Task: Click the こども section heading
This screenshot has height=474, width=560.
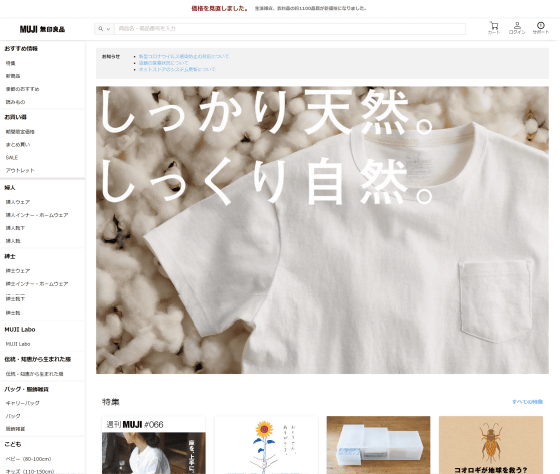Action: (x=12, y=444)
